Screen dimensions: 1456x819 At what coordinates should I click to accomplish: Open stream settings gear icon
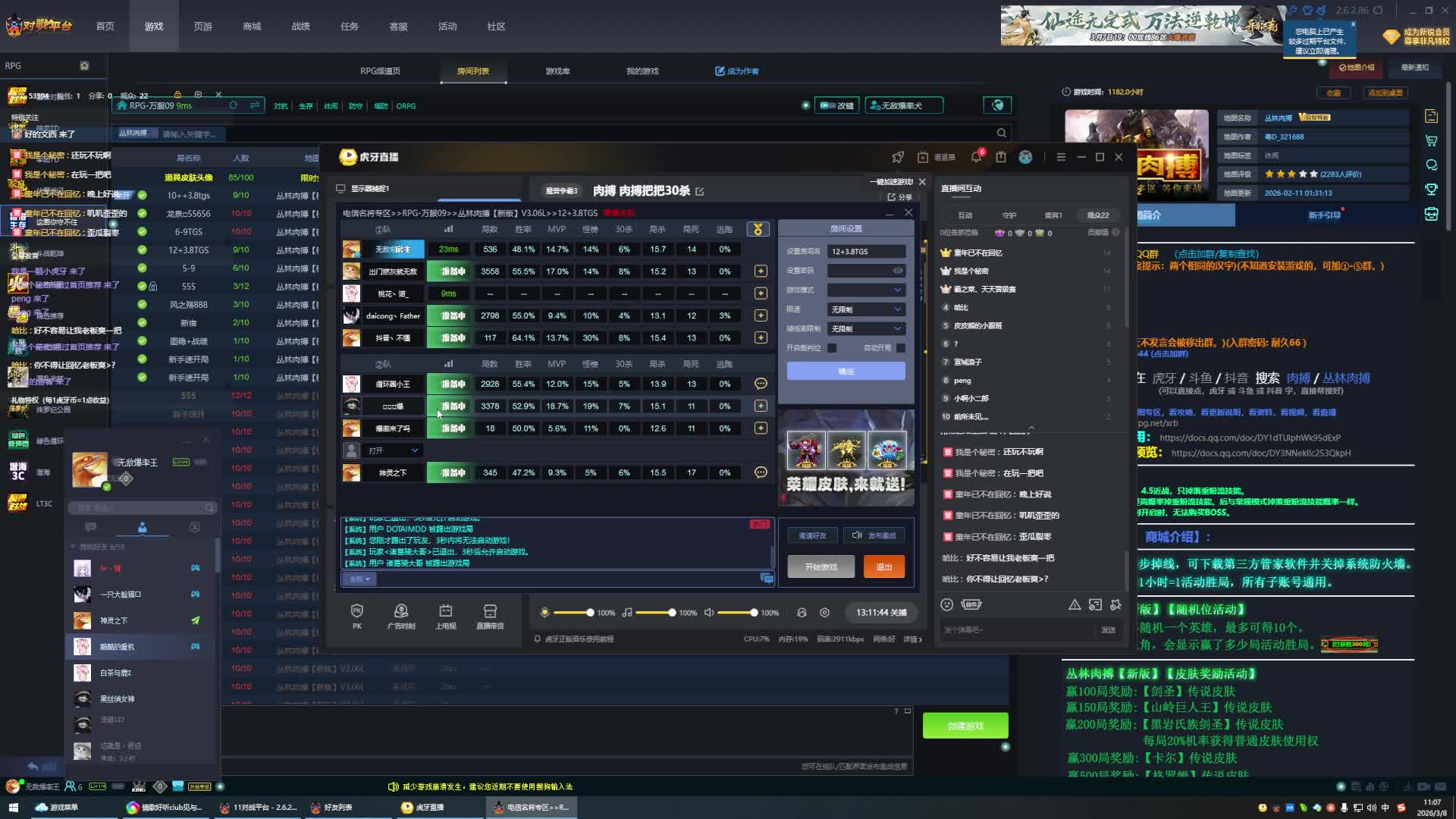pos(825,613)
